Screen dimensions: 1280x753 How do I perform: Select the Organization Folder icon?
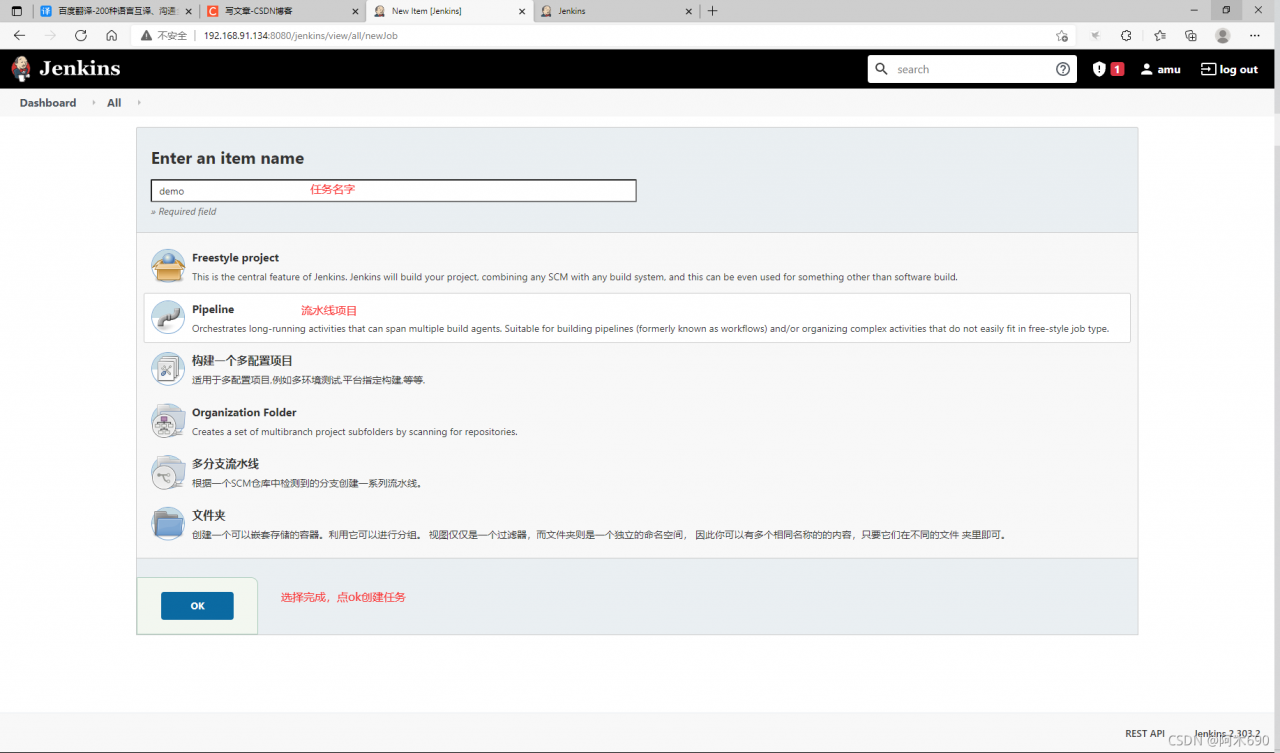[x=168, y=421]
